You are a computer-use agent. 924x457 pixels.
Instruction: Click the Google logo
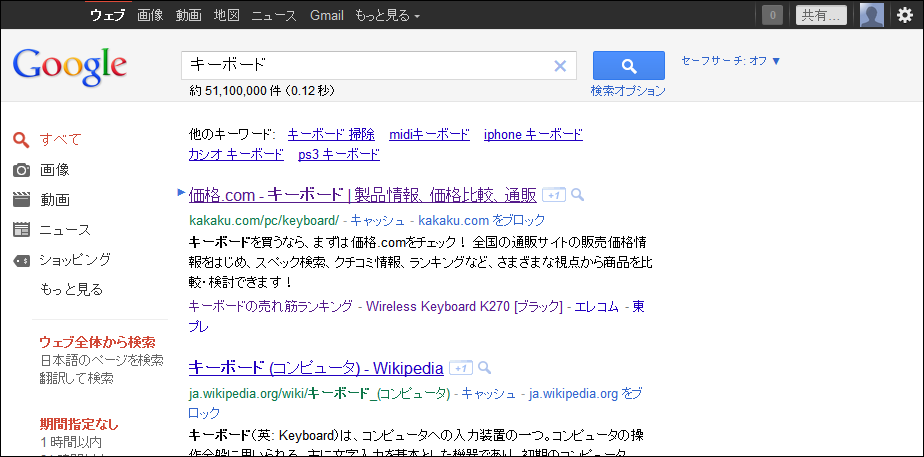pos(70,67)
